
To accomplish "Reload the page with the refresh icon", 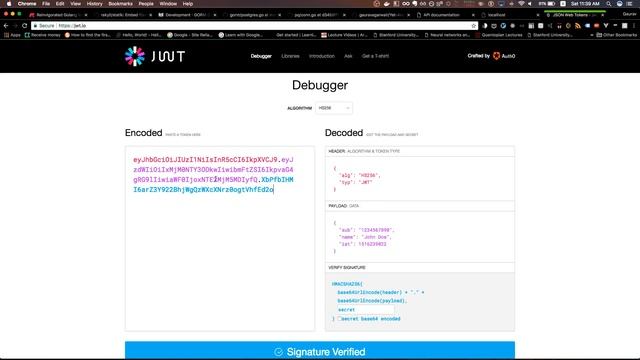I will coord(24,26).
